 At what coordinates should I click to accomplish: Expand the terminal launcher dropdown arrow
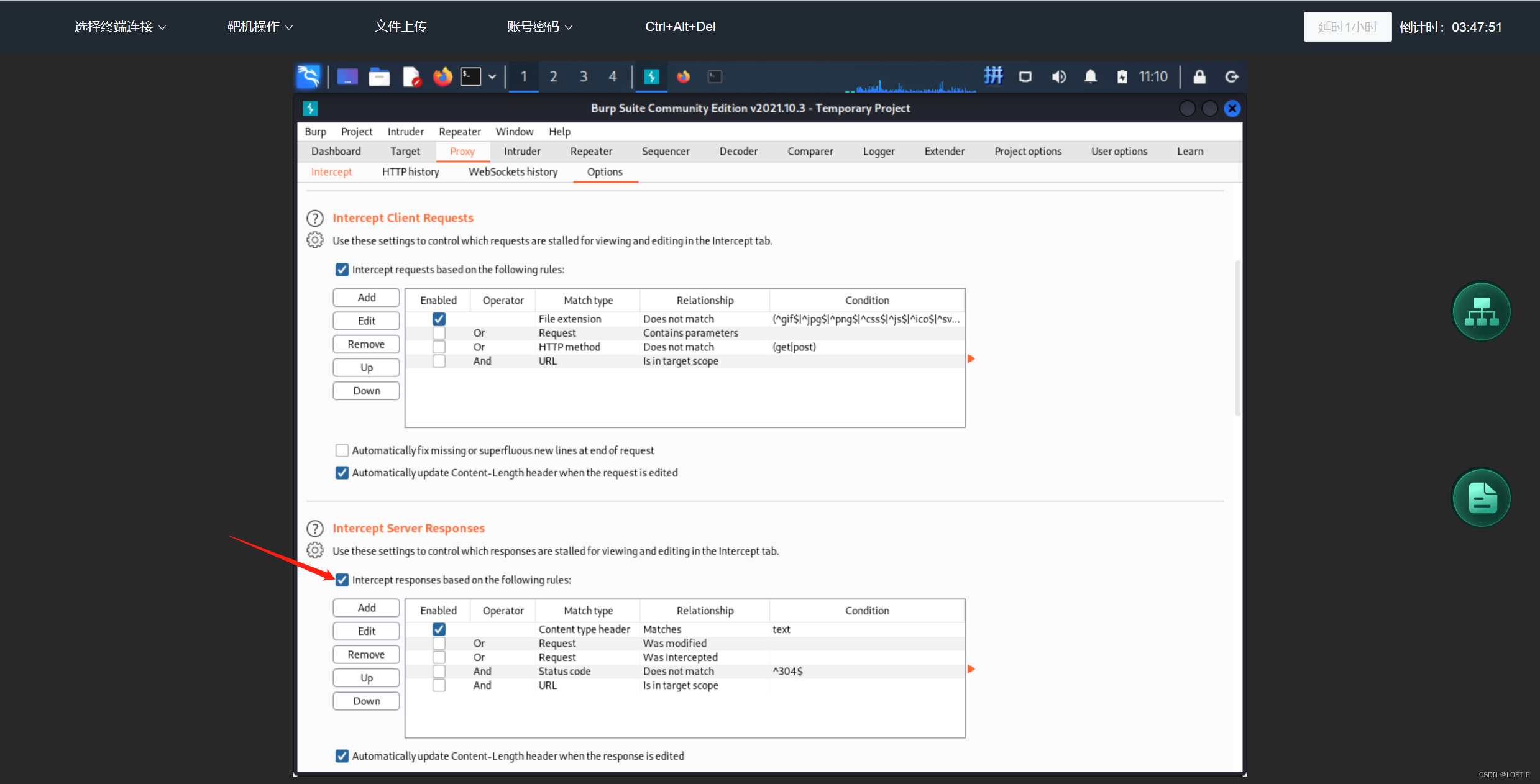coord(492,76)
